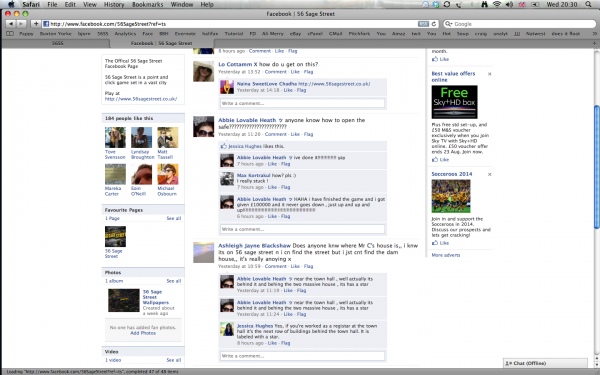The width and height of the screenshot is (600, 375).
Task: Like the Best value offers advert
Action: click(x=440, y=160)
